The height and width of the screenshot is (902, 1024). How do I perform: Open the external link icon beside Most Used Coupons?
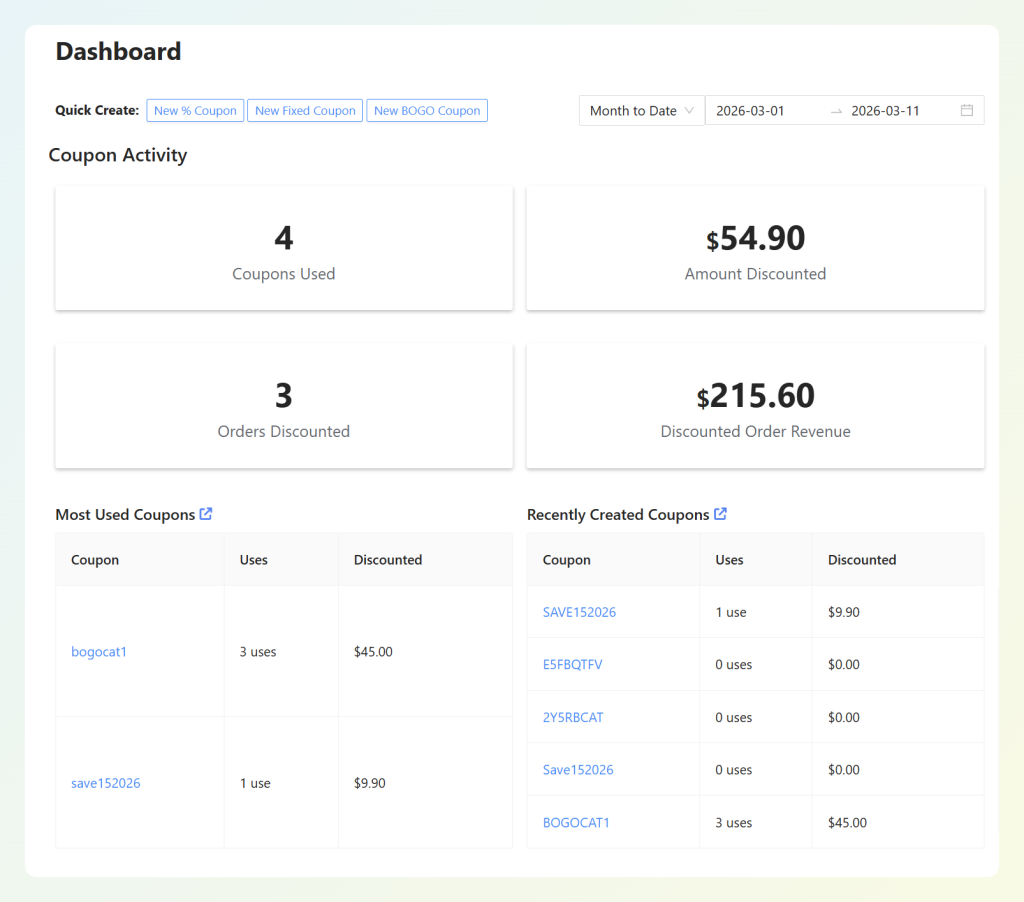click(206, 514)
